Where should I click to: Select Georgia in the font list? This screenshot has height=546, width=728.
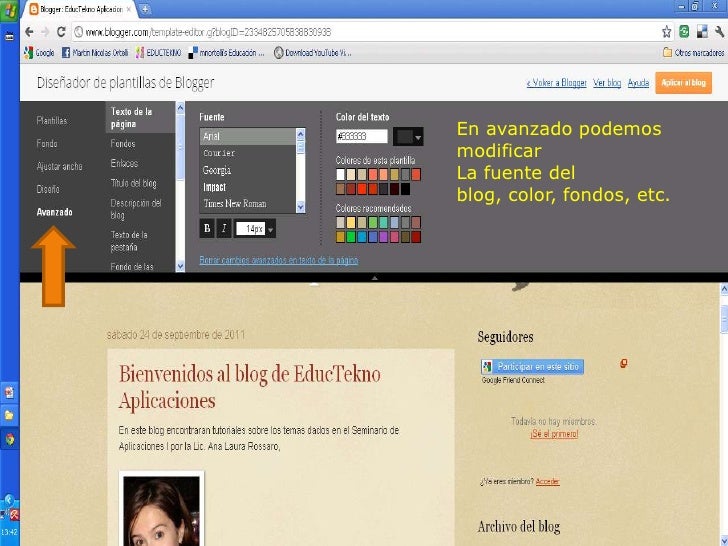click(x=219, y=170)
